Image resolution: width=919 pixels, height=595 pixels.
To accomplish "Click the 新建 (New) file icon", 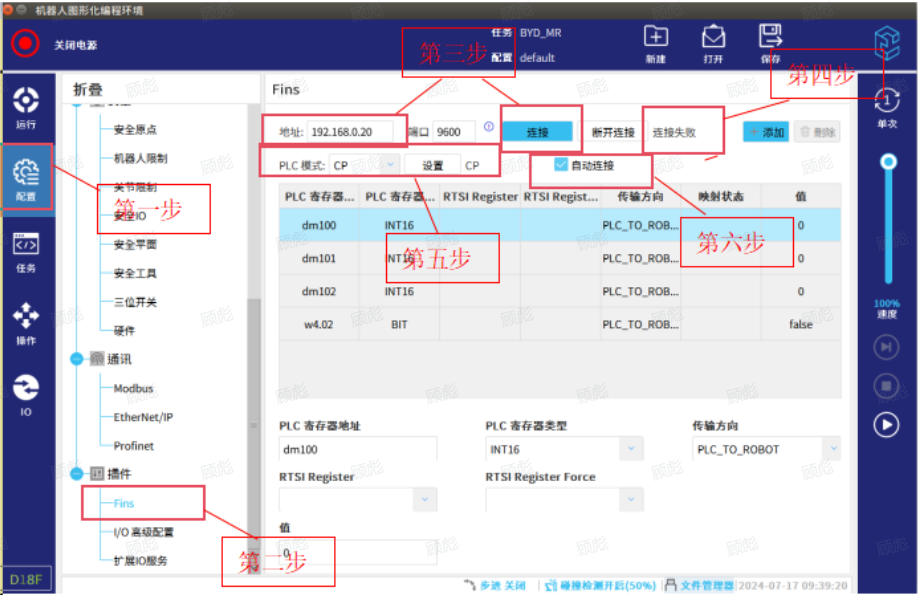I will coord(655,43).
